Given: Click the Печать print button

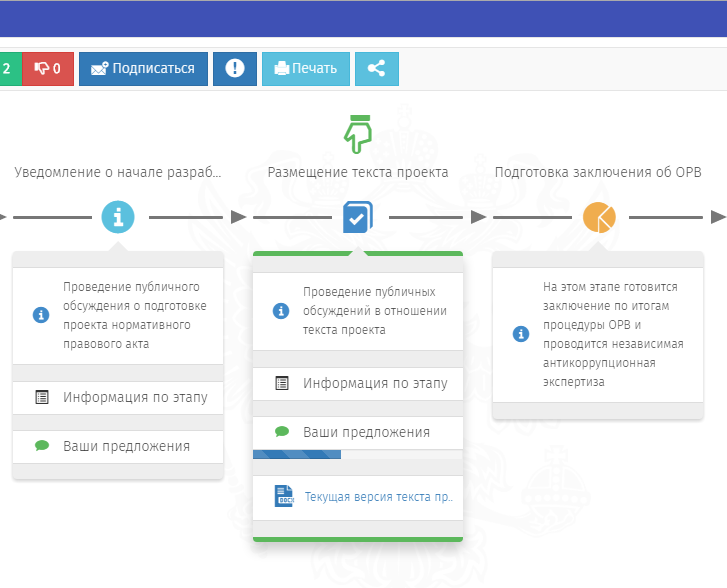Looking at the screenshot, I should (306, 69).
